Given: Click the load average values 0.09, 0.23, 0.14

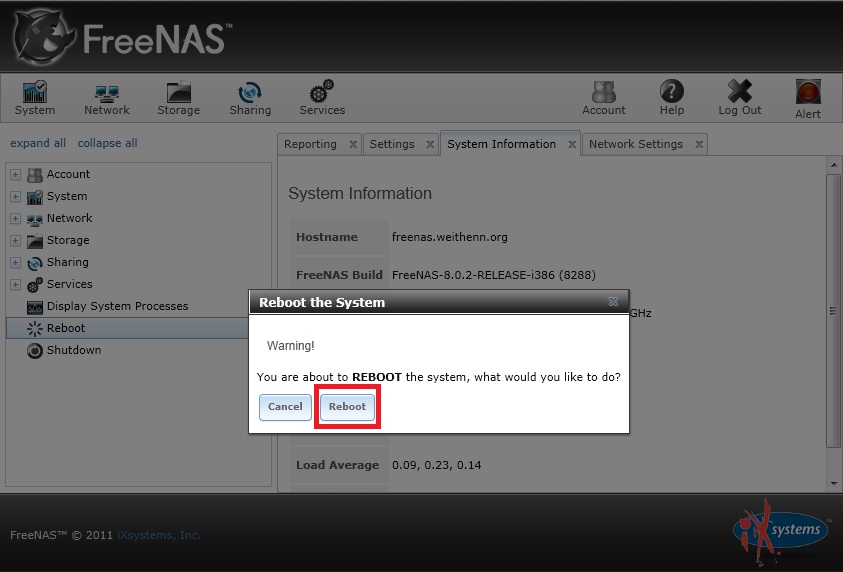Looking at the screenshot, I should 437,465.
